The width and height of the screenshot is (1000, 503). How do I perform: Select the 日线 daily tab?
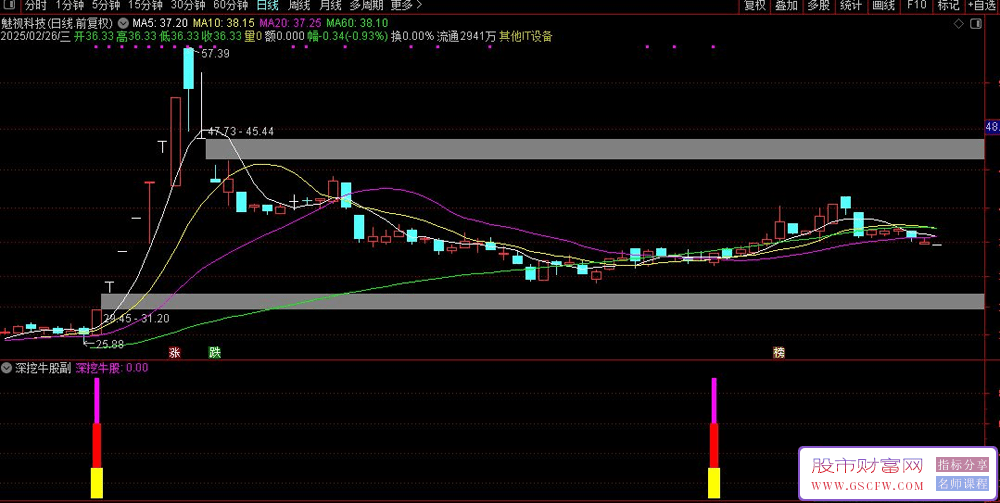267,6
